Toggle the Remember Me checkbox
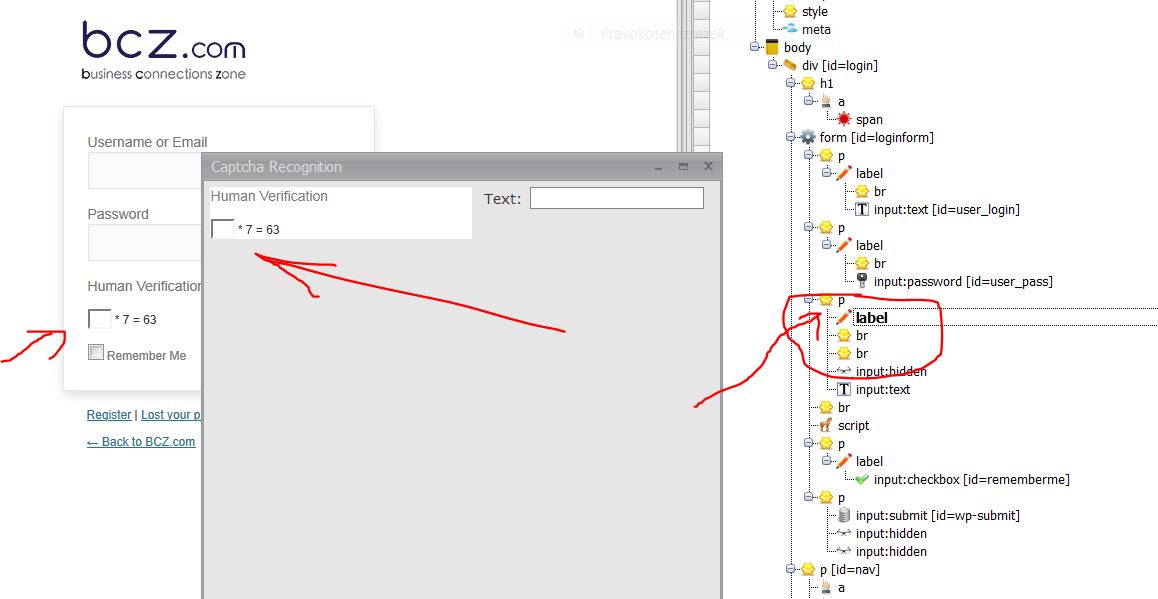Viewport: 1158px width, 599px height. [95, 352]
